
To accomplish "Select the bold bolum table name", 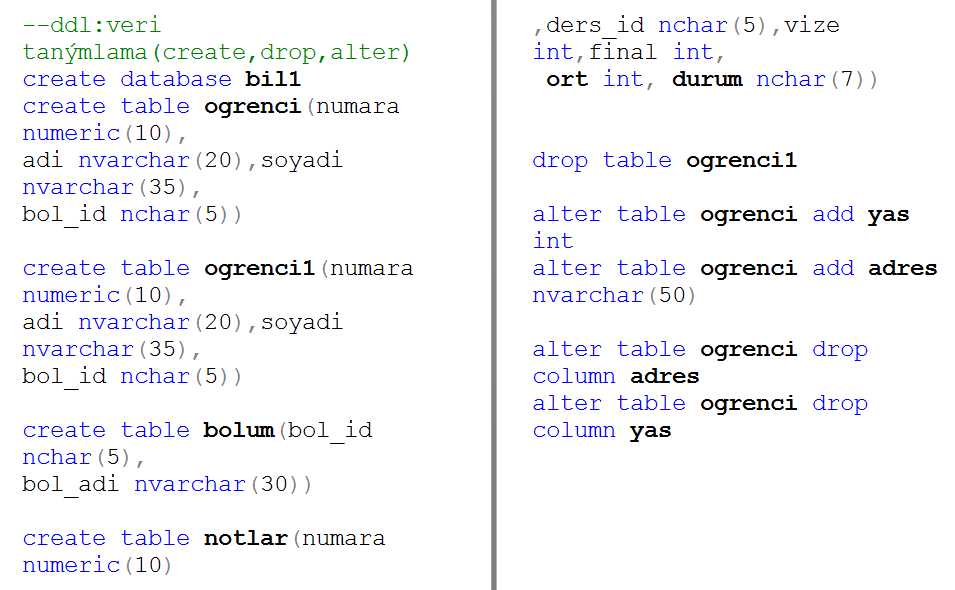I will tap(238, 430).
